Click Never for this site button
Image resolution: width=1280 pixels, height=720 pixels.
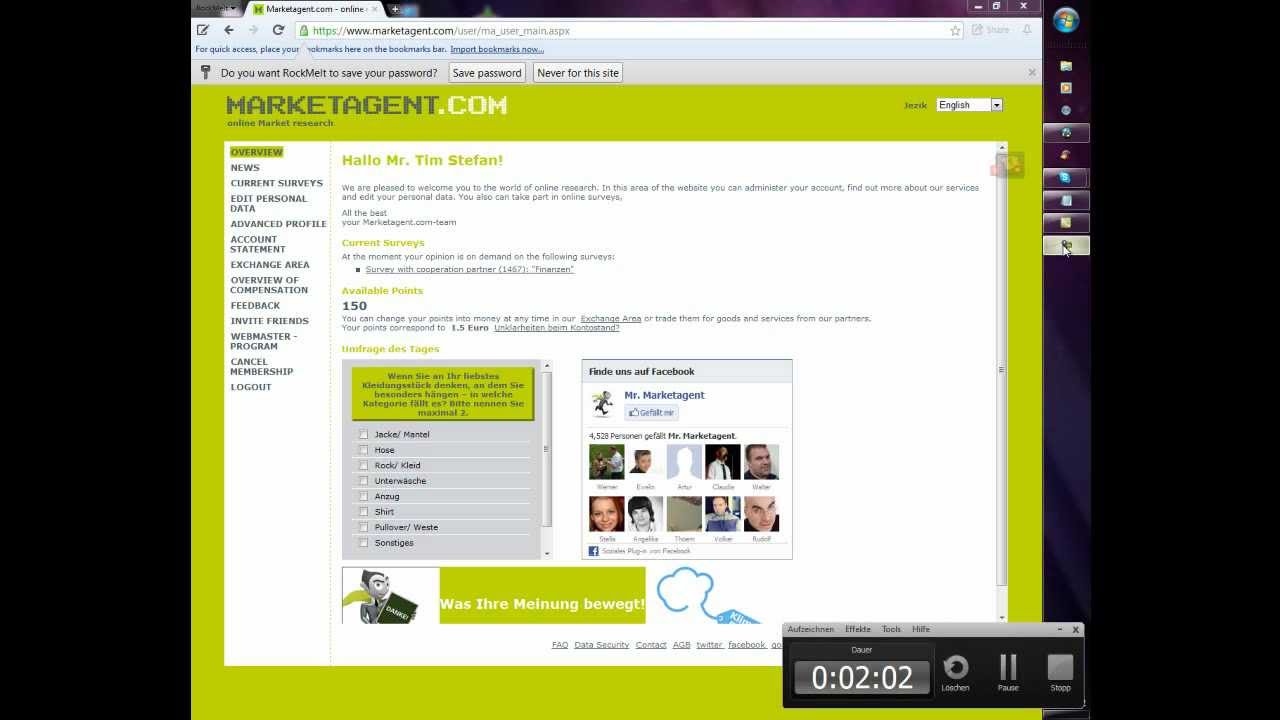[x=578, y=73]
